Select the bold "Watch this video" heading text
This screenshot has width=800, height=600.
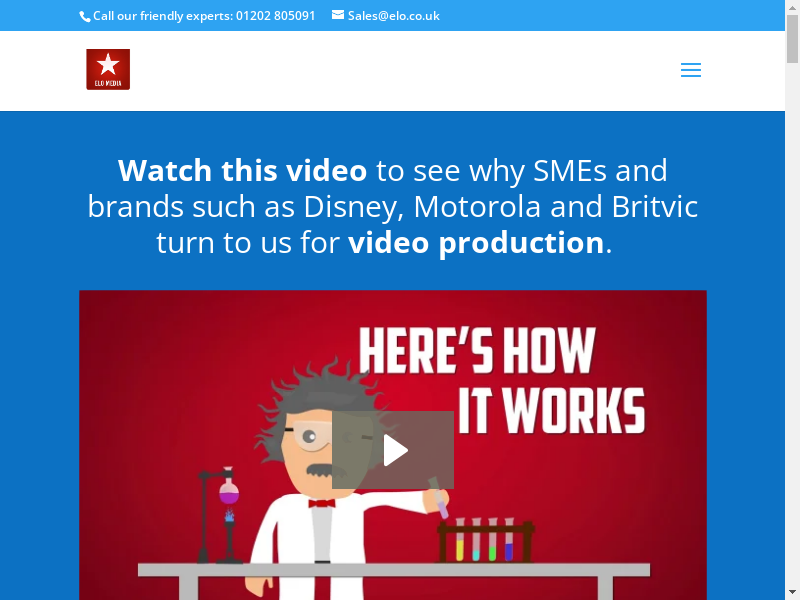click(x=242, y=170)
